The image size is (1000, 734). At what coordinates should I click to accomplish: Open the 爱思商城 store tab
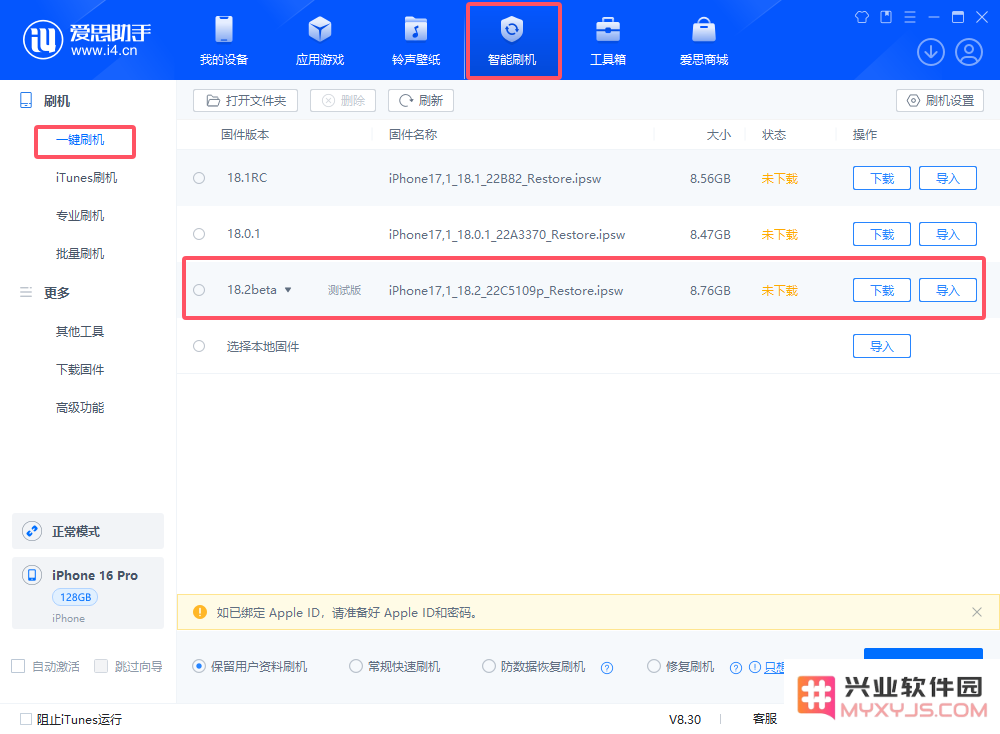coord(703,41)
